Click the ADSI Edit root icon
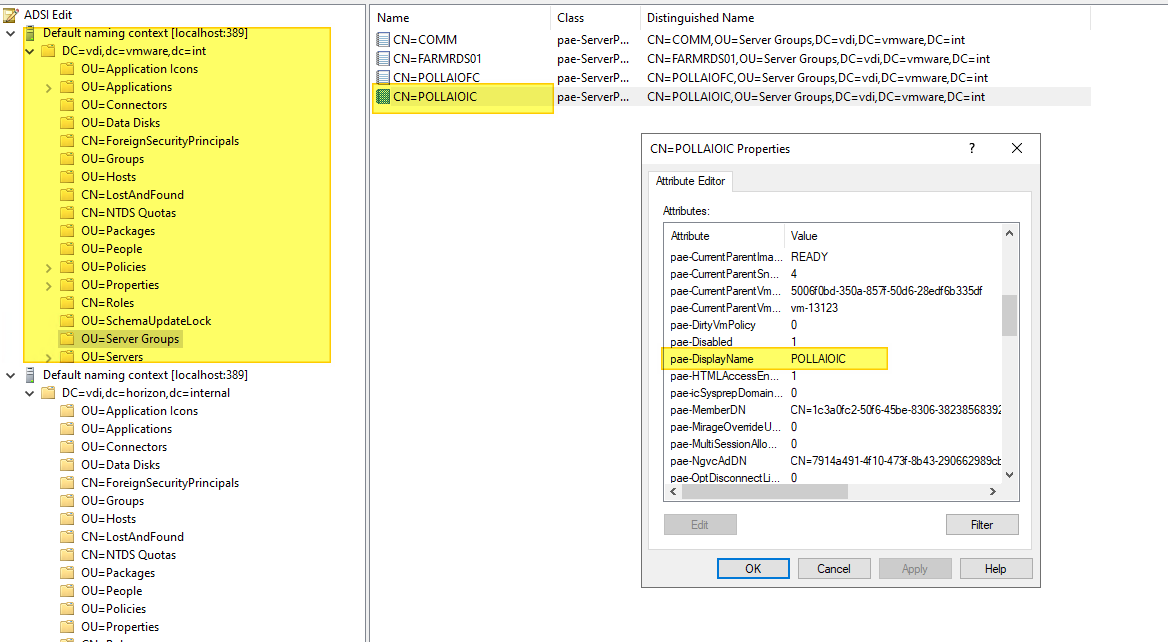This screenshot has height=642, width=1168. tap(11, 14)
